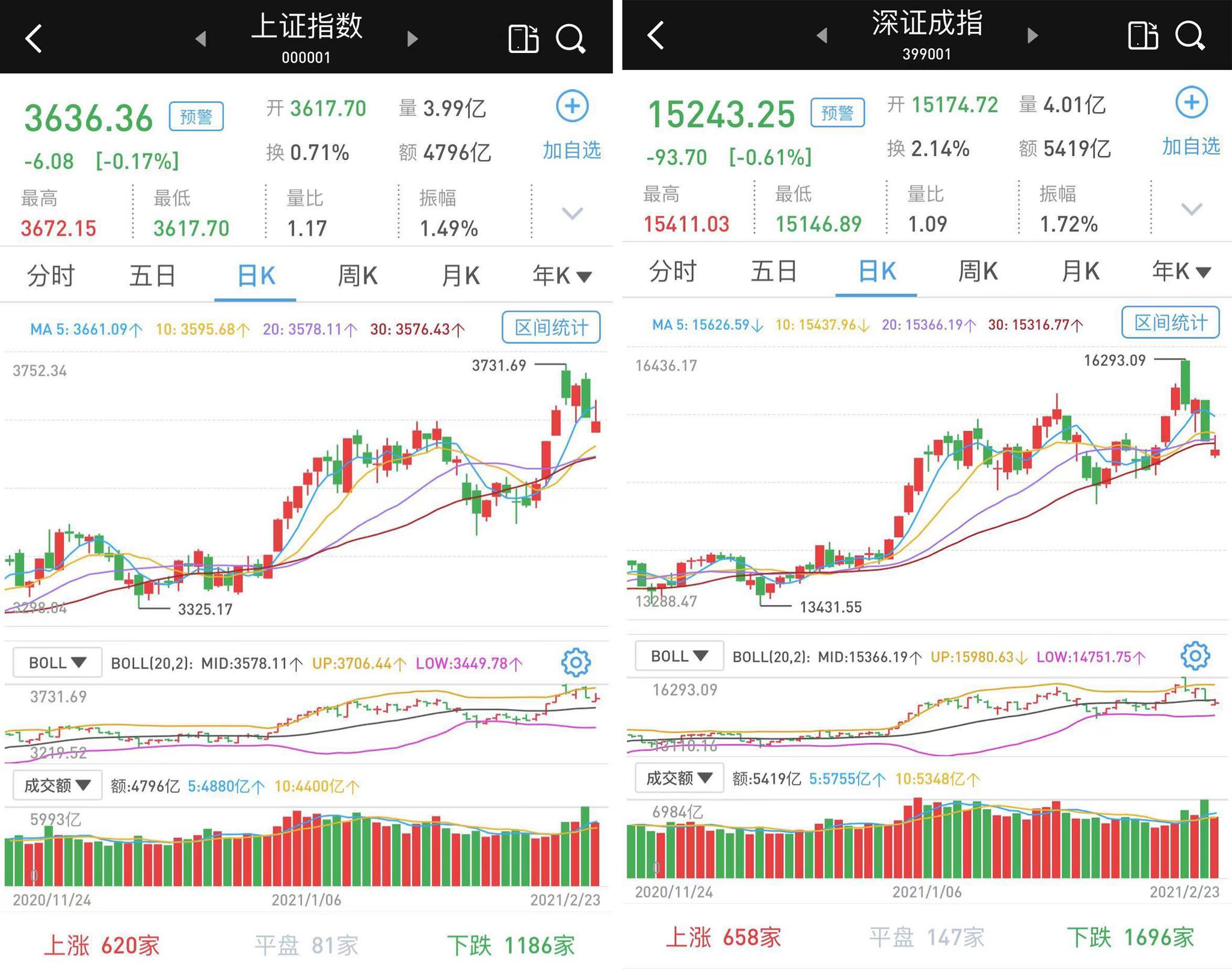The width and height of the screenshot is (1232, 969).
Task: Open the BOLL indicator dropdown for 上证指数
Action: pyautogui.click(x=58, y=663)
